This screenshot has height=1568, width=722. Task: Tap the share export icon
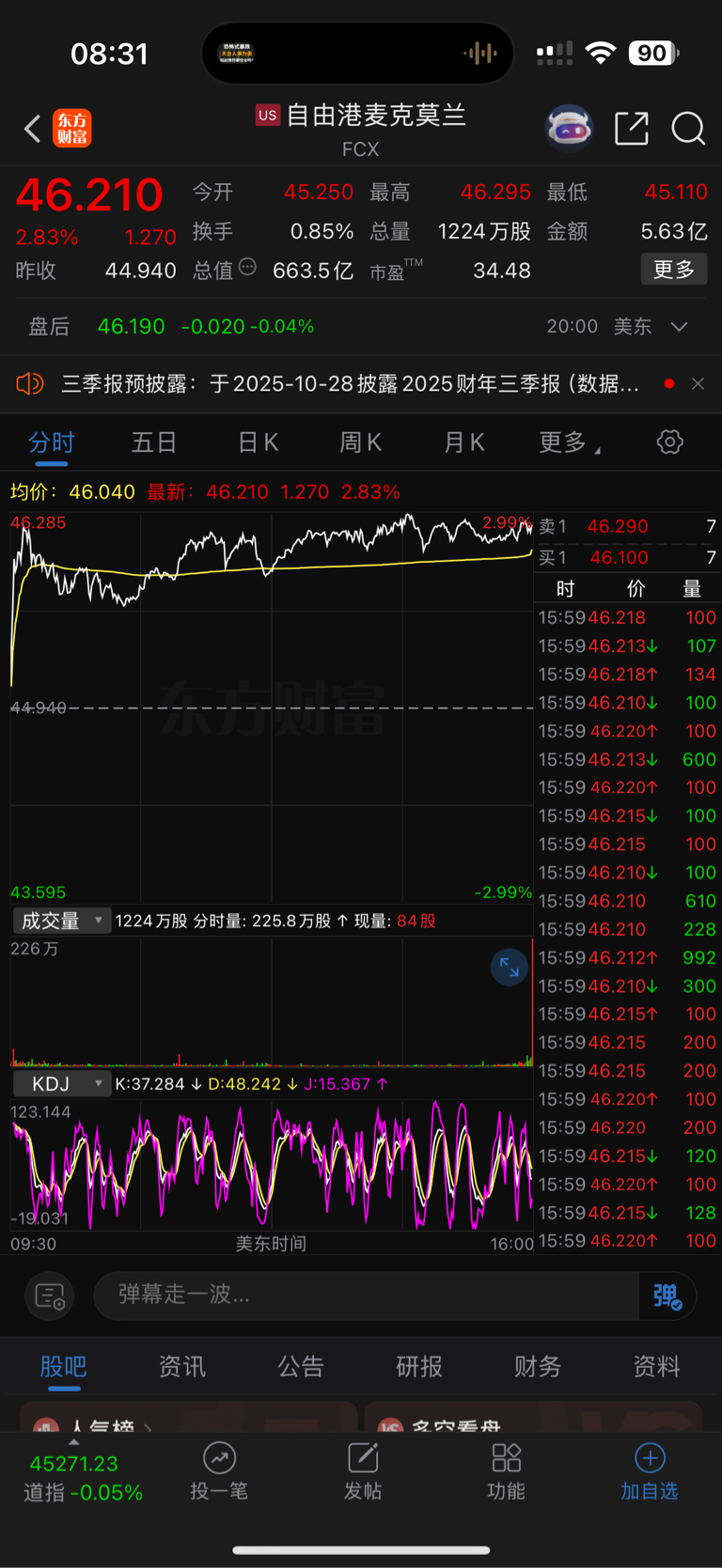pos(632,129)
